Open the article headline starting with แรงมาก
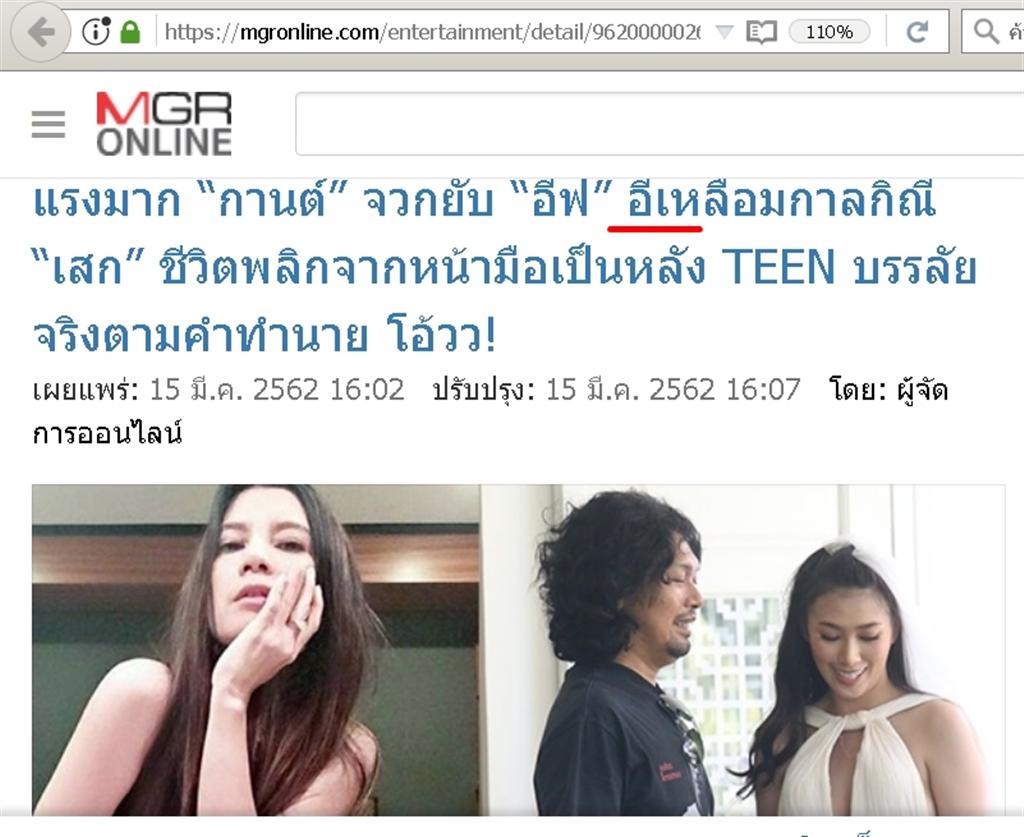The height and width of the screenshot is (837, 1024). point(505,269)
